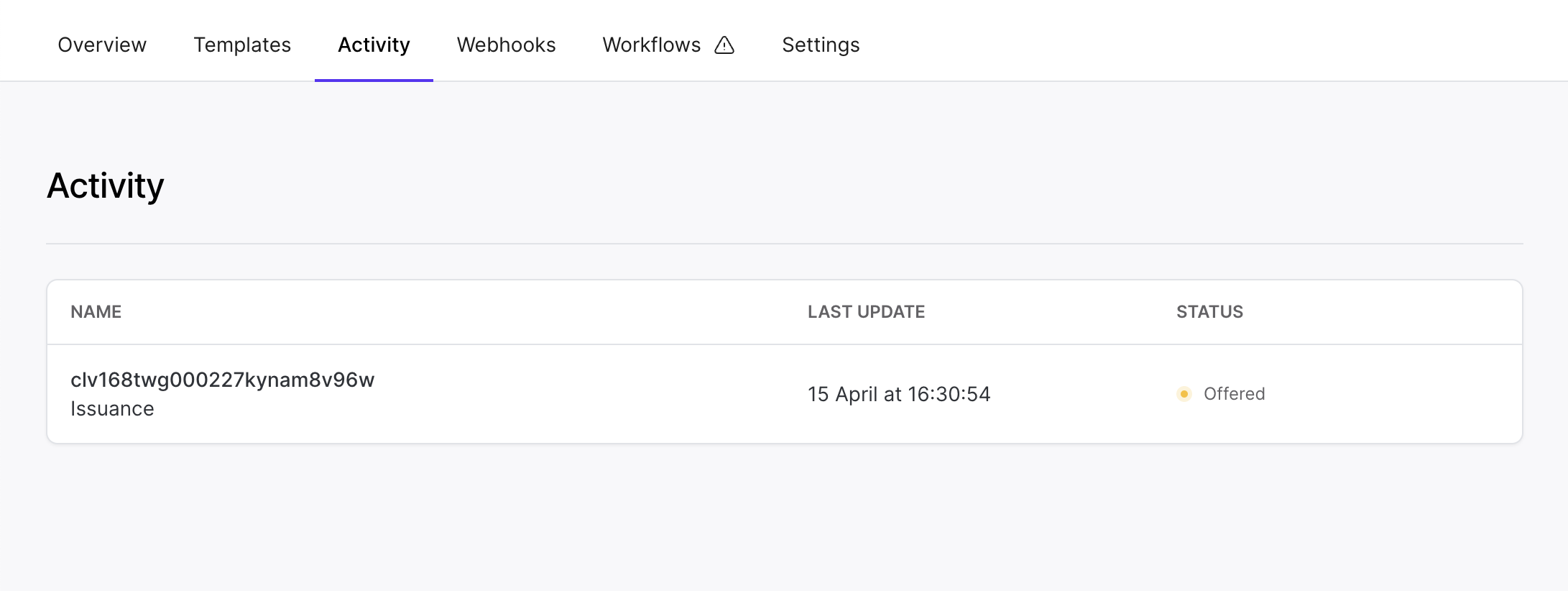Navigate to the Settings tab
The height and width of the screenshot is (591, 1568).
(x=821, y=45)
